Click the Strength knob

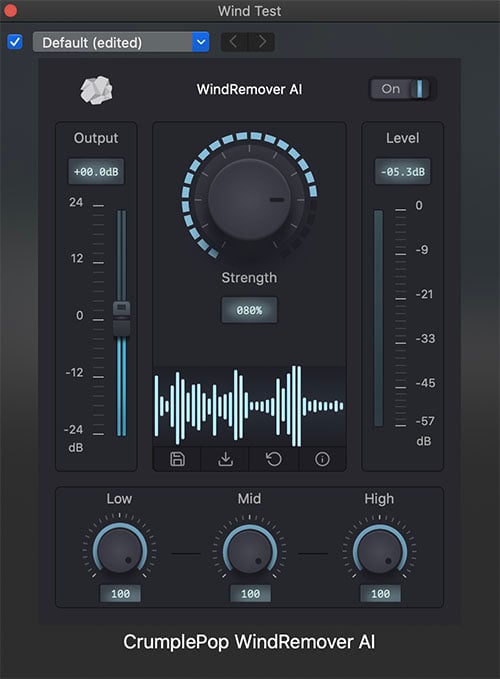pos(249,199)
